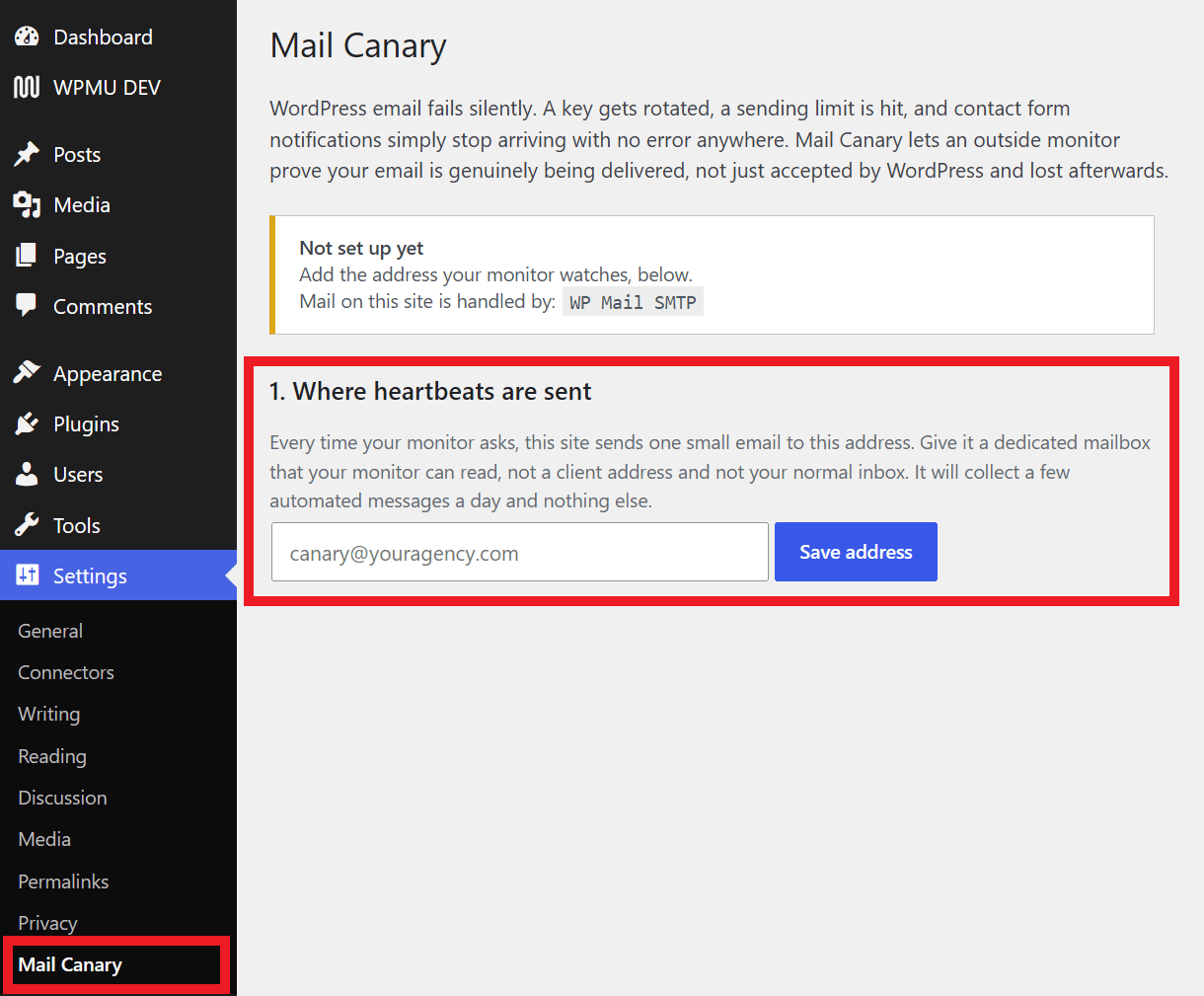The image size is (1204, 996).
Task: Click the Tools wrench icon
Action: pos(27,524)
